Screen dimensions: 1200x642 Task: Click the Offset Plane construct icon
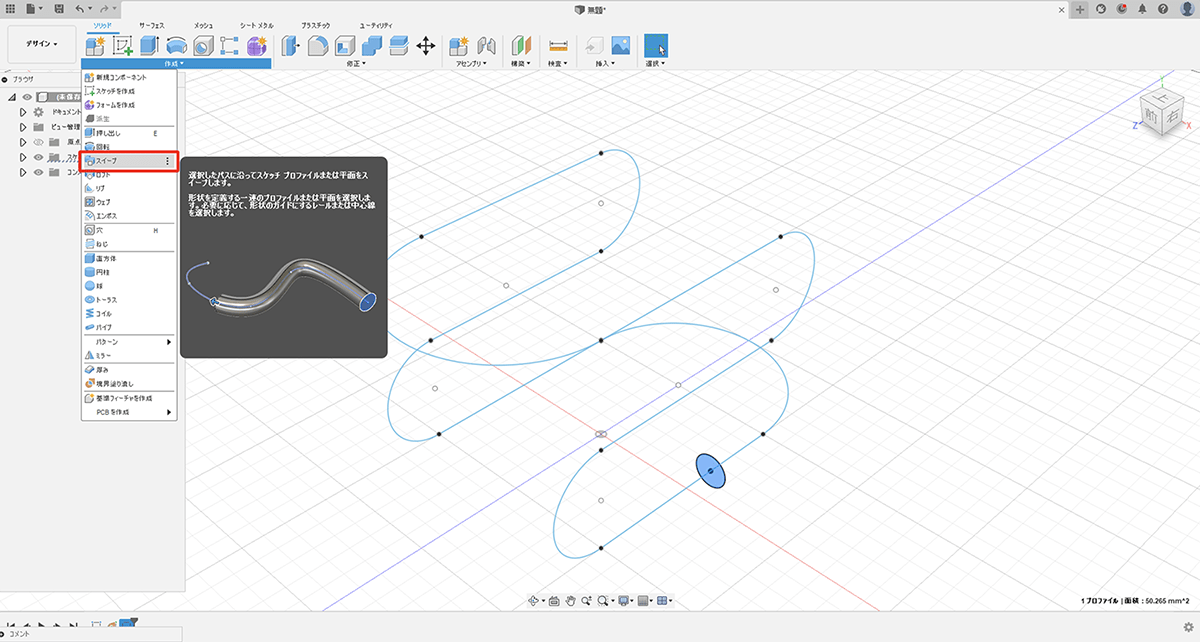521,45
